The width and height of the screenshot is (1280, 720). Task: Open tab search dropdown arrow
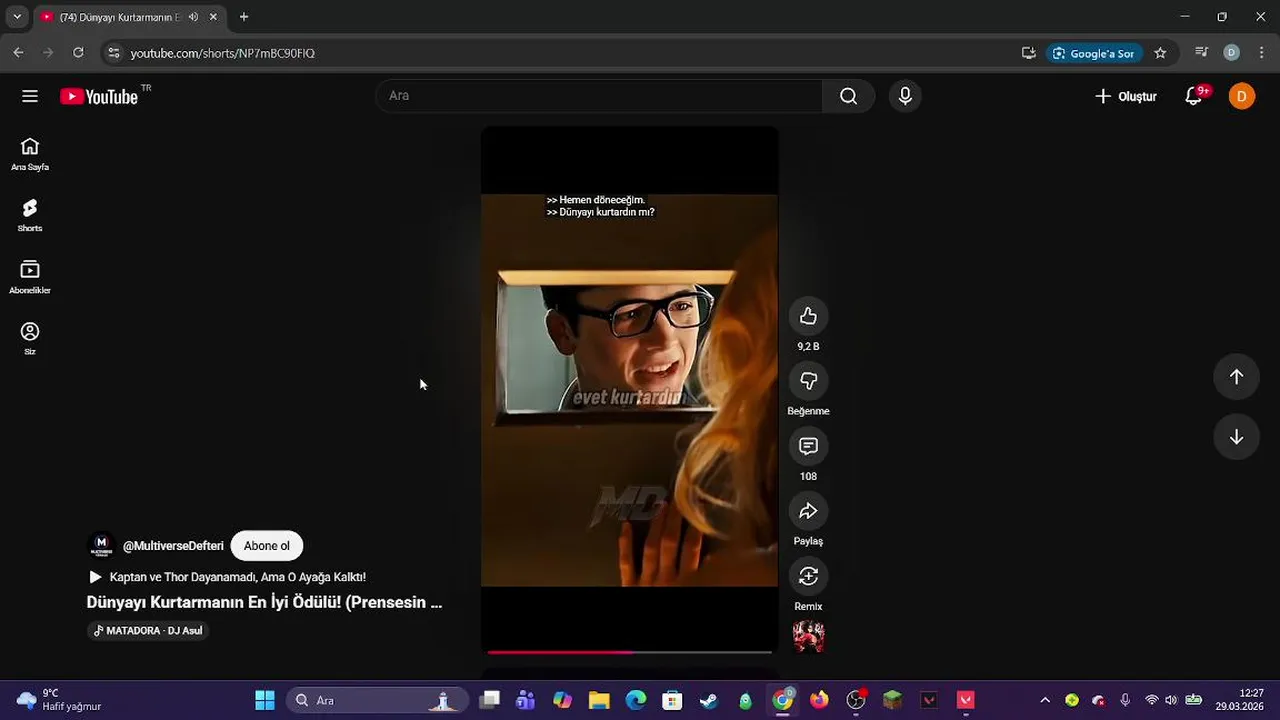(x=17, y=17)
